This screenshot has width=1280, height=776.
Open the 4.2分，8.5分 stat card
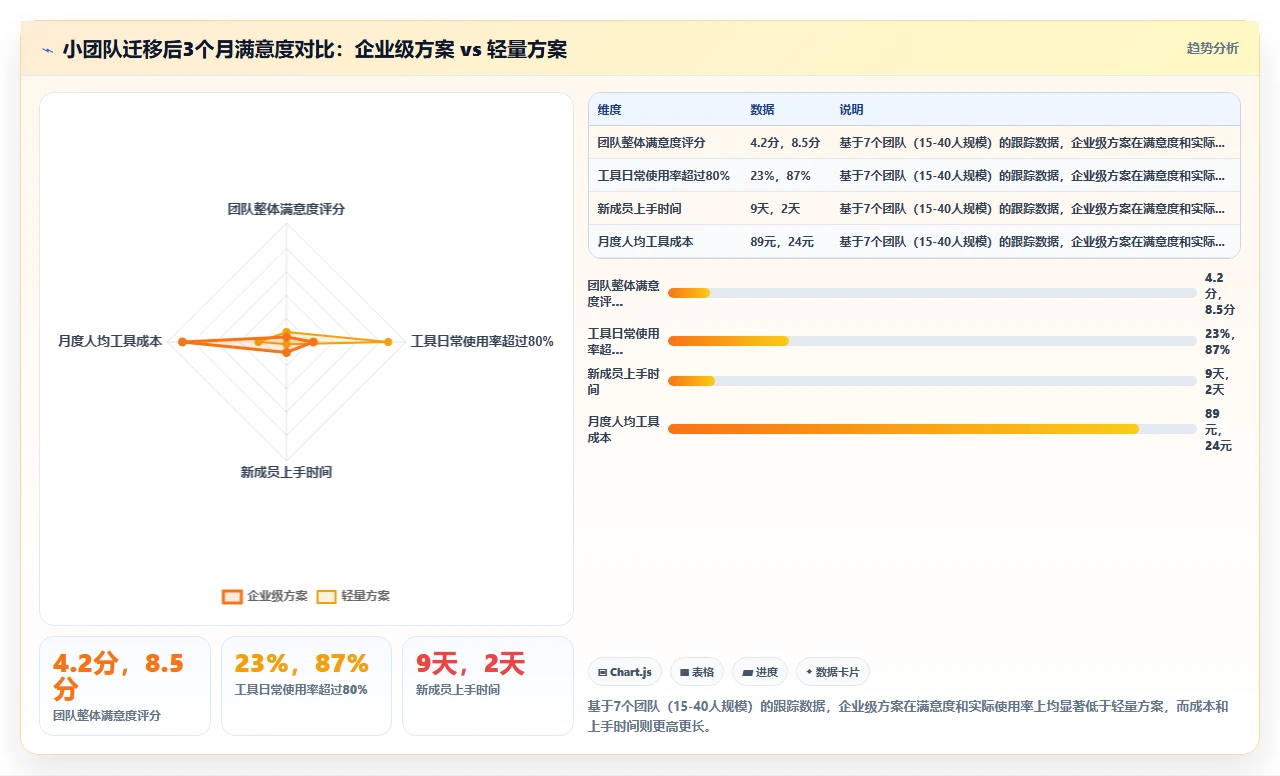click(125, 686)
